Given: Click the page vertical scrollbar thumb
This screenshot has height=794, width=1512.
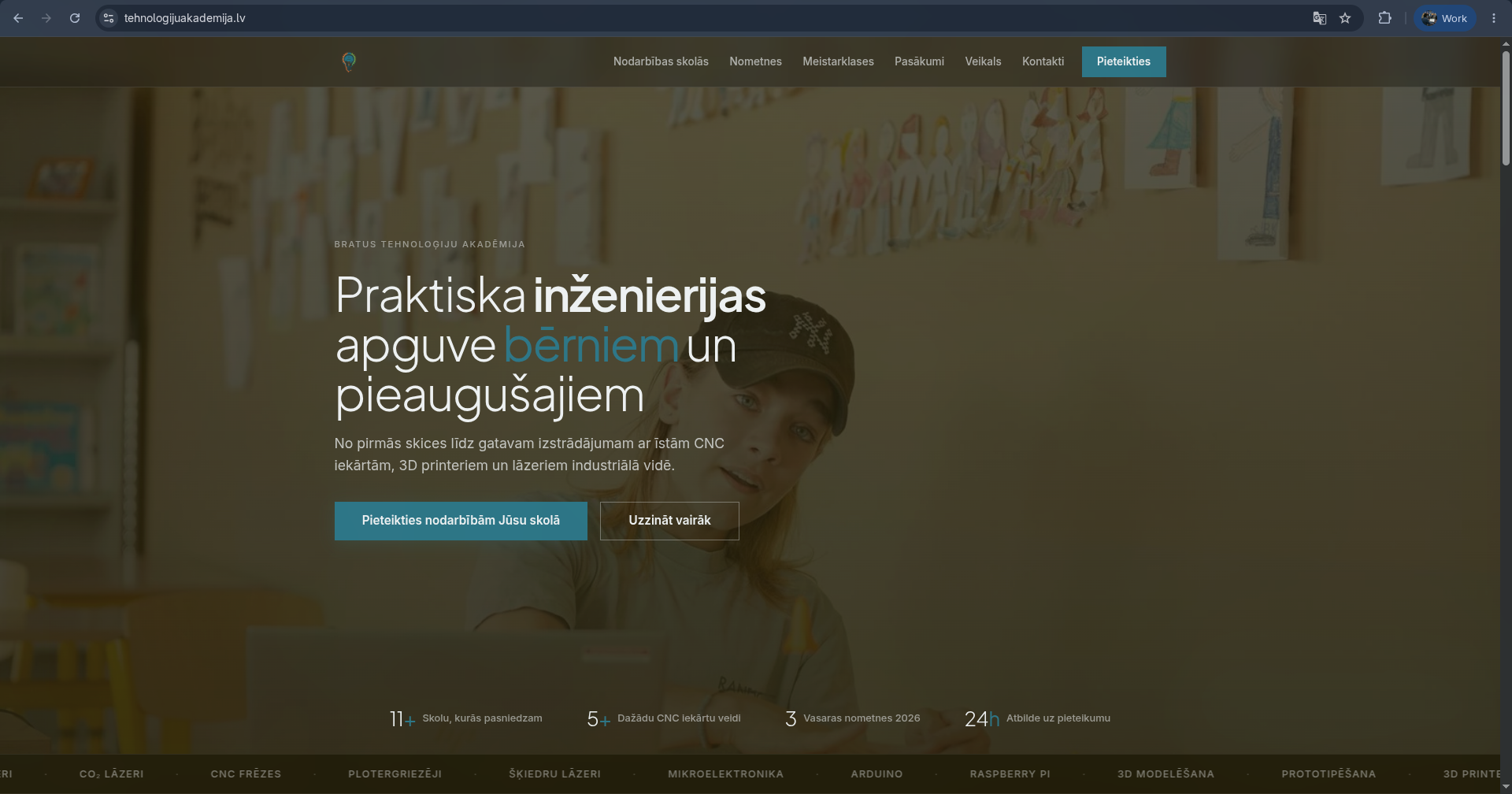Looking at the screenshot, I should 1506,108.
